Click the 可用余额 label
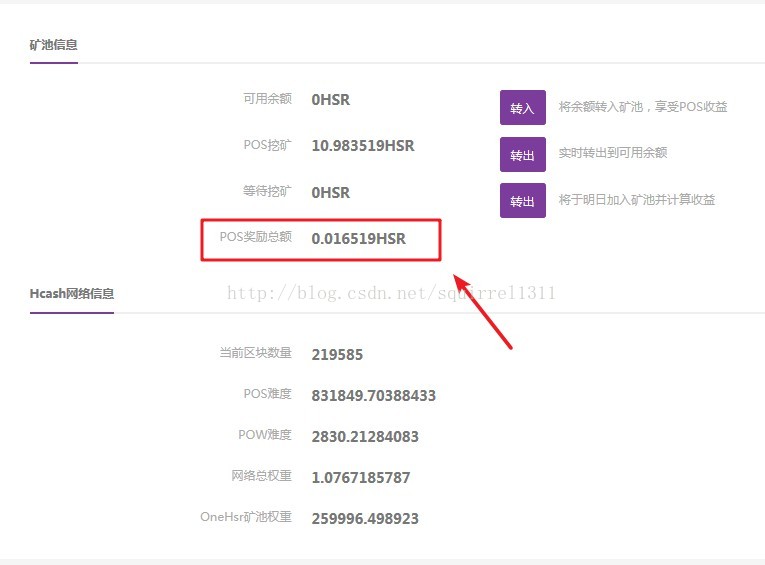The height and width of the screenshot is (565, 765). (x=267, y=99)
